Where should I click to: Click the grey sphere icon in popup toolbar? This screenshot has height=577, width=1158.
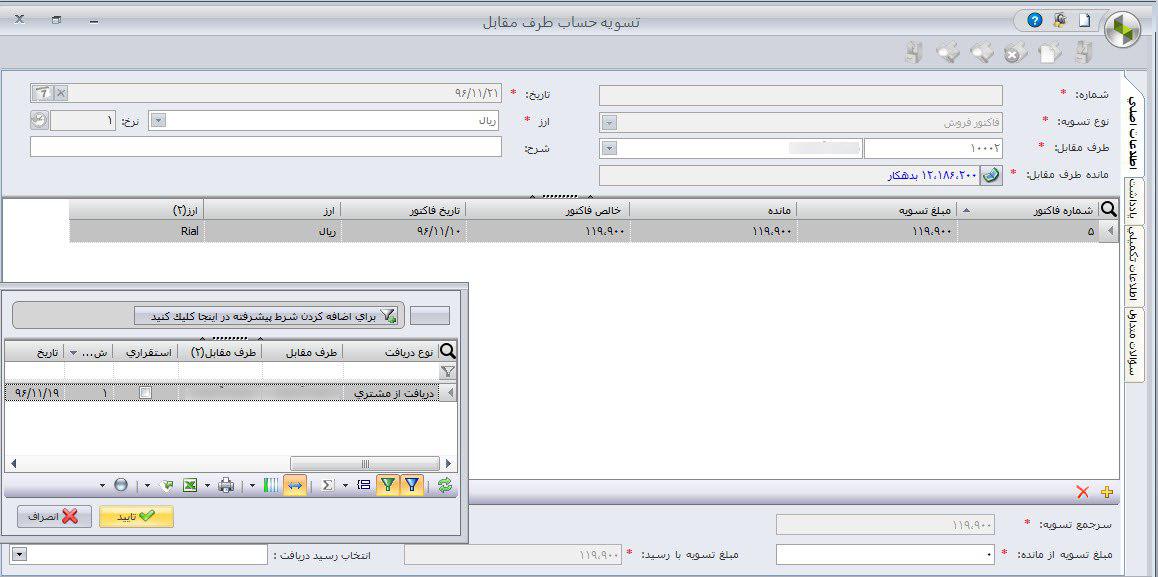(121, 485)
